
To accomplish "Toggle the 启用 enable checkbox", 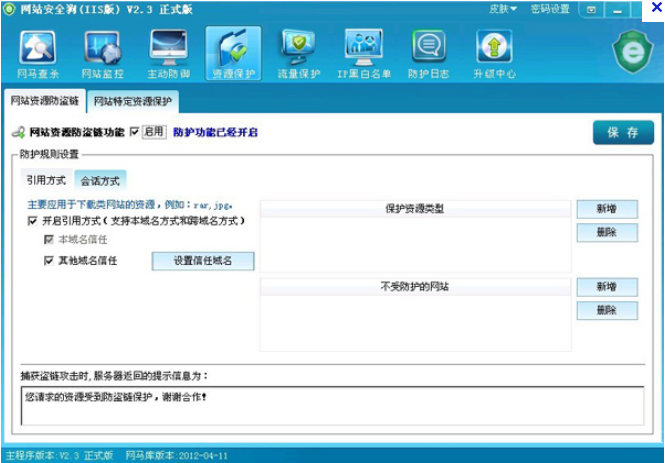I will pyautogui.click(x=135, y=131).
